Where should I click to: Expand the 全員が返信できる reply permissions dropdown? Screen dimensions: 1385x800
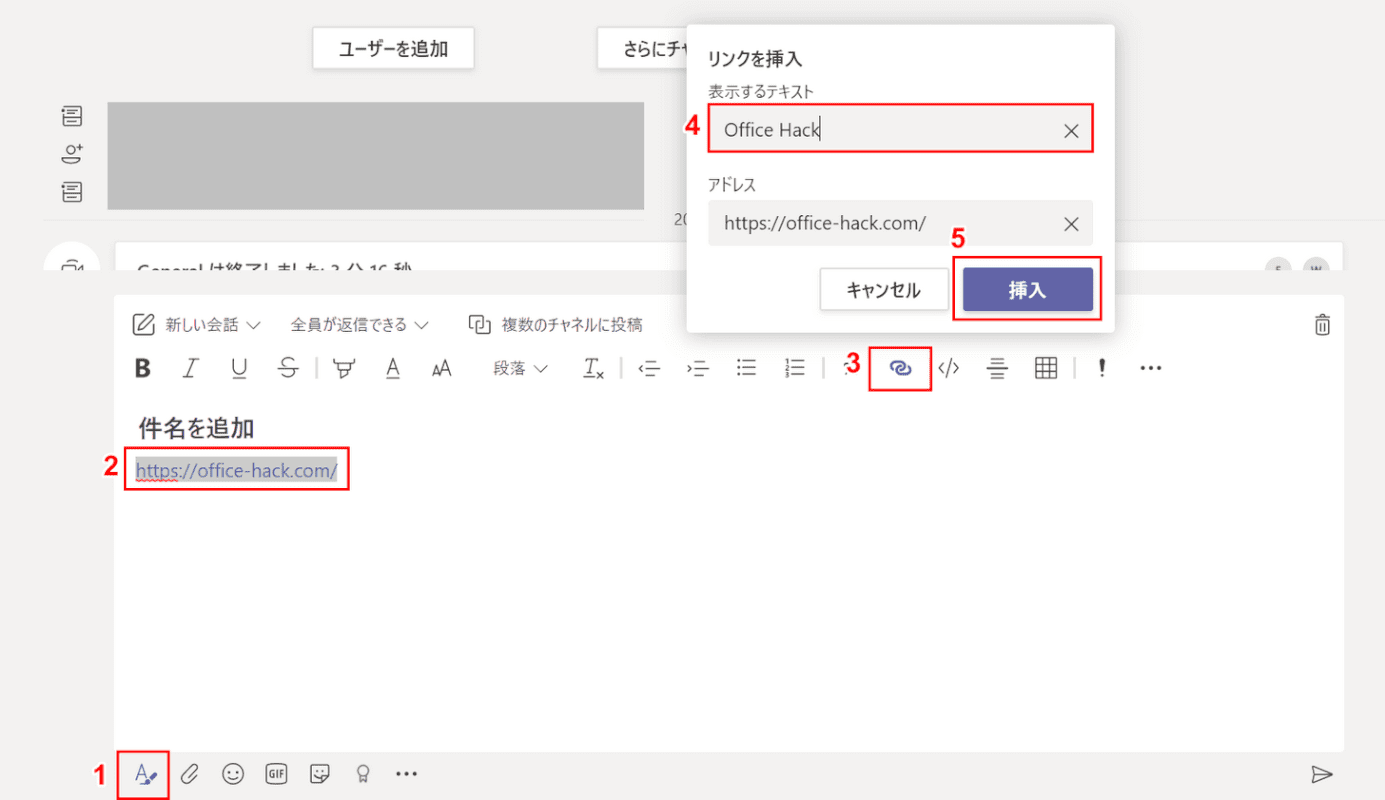360,324
